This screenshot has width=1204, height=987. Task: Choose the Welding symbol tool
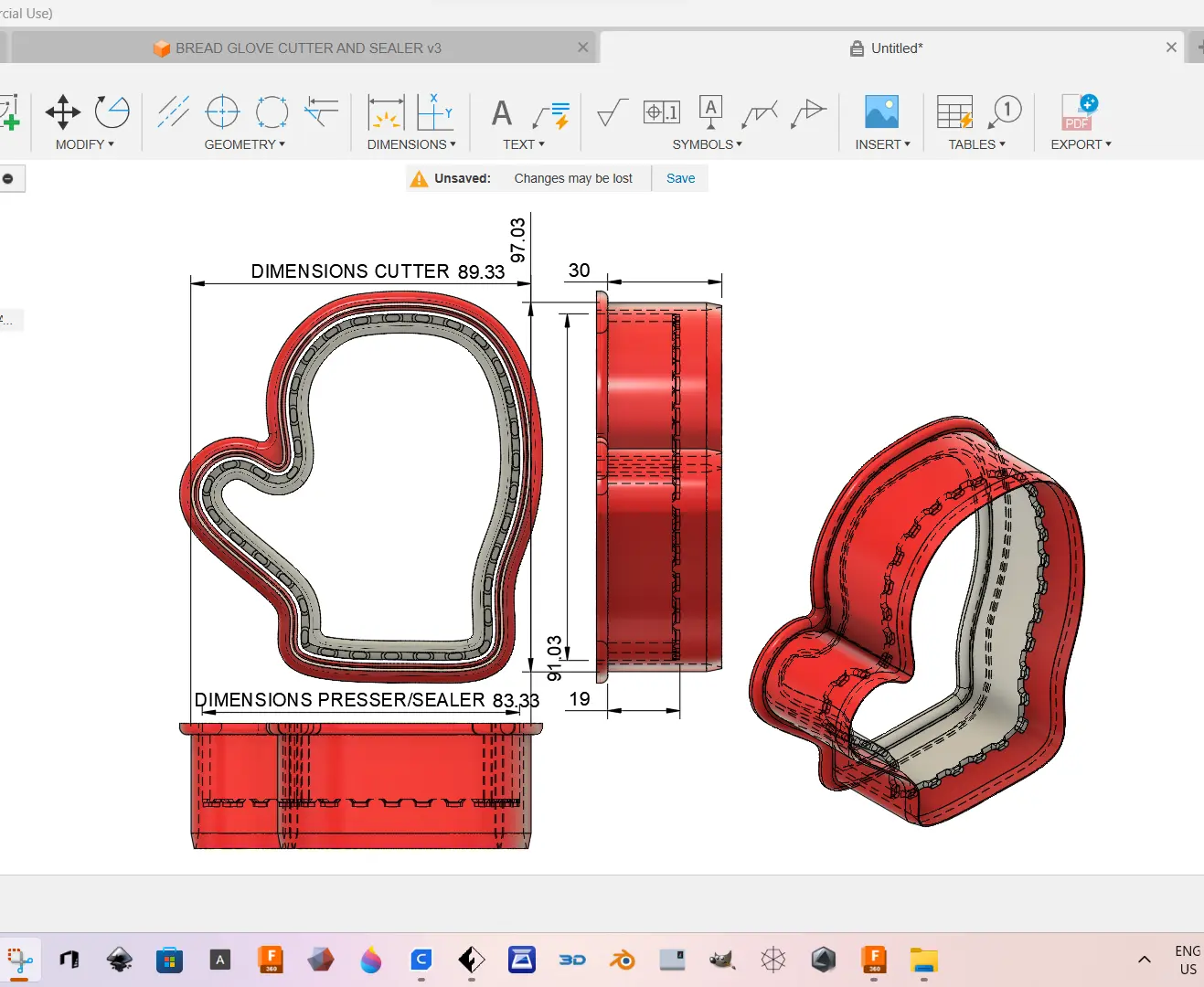(x=760, y=113)
